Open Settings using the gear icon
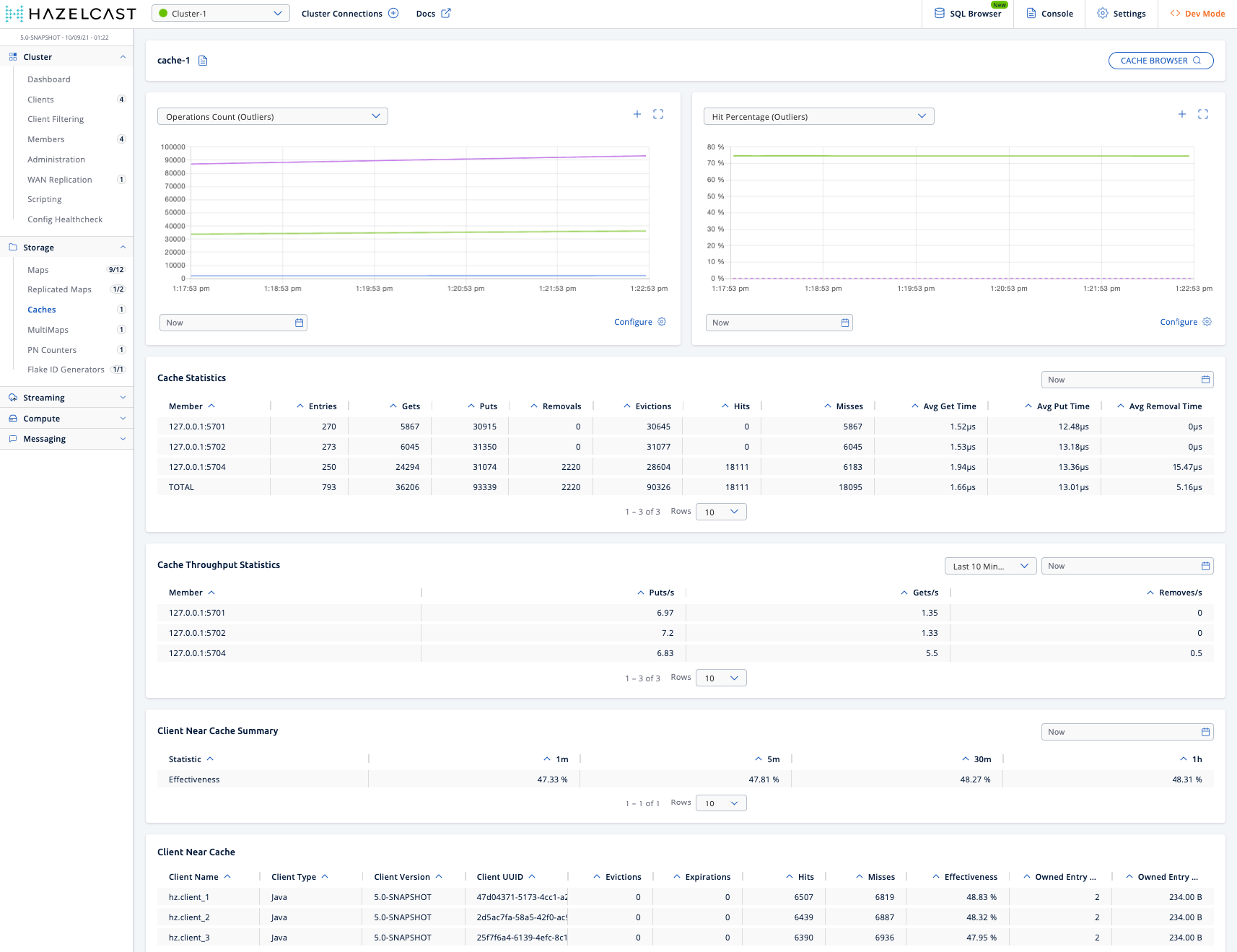This screenshot has height=952, width=1237. 1121,13
